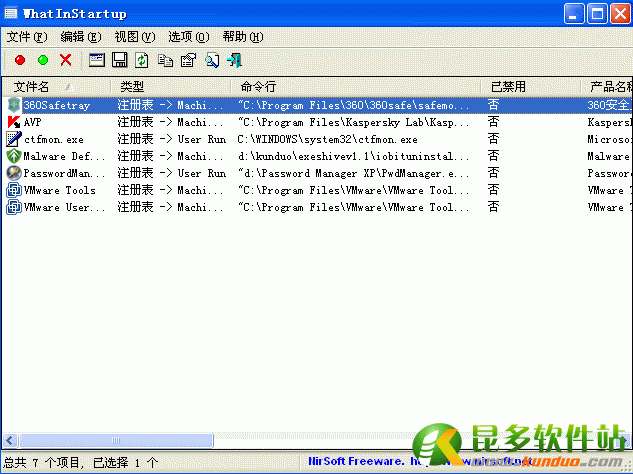Image resolution: width=633 pixels, height=474 pixels.
Task: Click the AVP Kaspersky row icon
Action: pyautogui.click(x=14, y=122)
